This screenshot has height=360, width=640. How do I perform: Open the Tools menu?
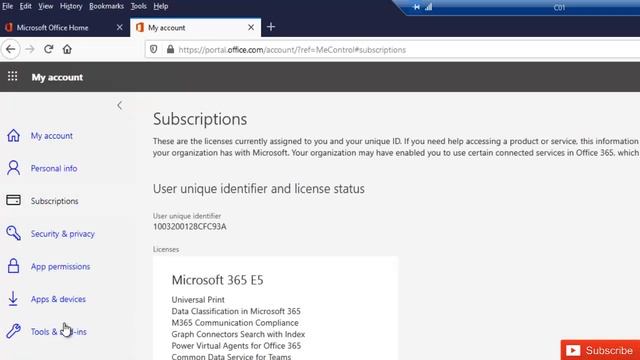click(x=138, y=6)
